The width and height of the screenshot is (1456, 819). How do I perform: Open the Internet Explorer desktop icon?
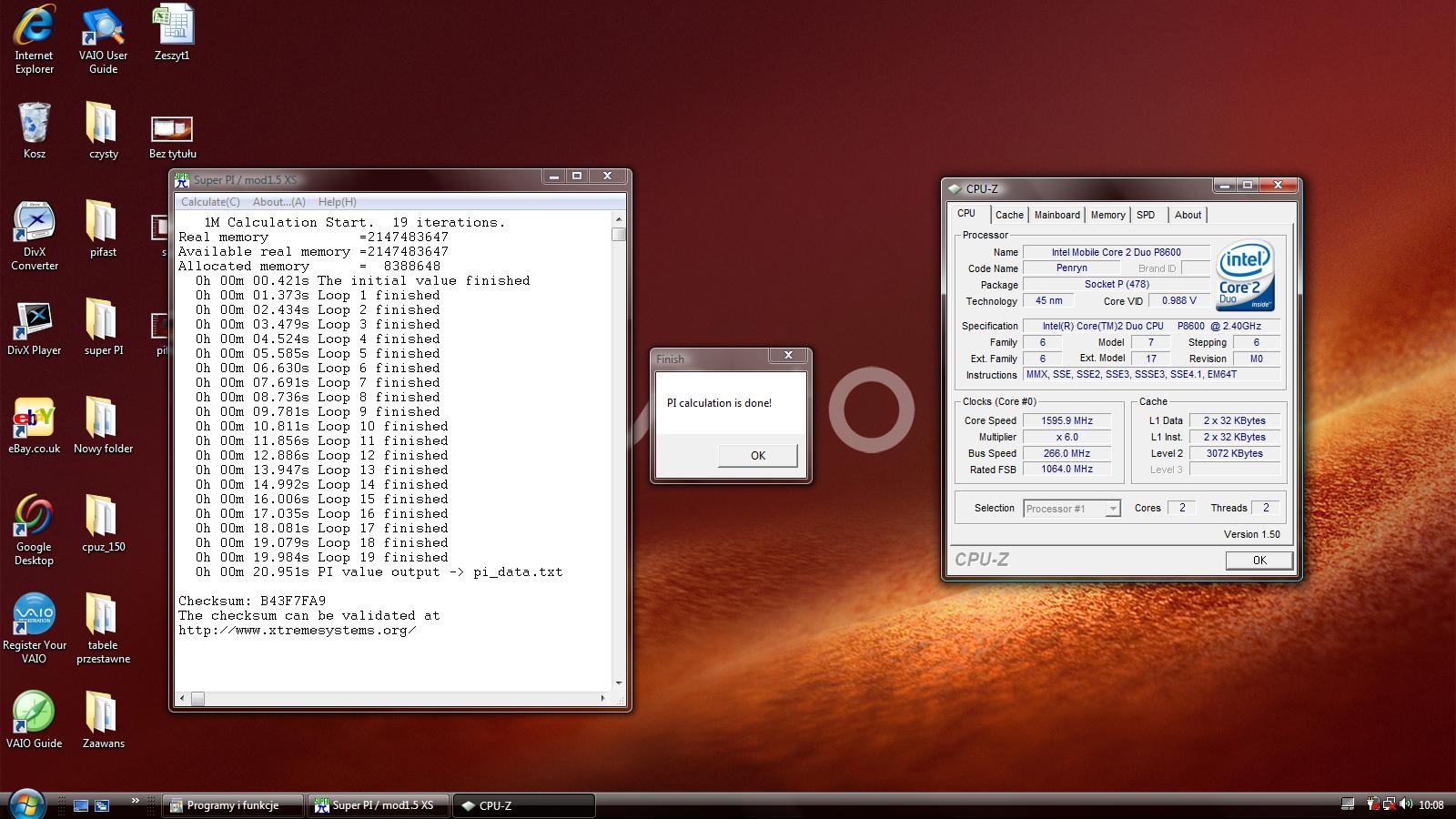(35, 38)
